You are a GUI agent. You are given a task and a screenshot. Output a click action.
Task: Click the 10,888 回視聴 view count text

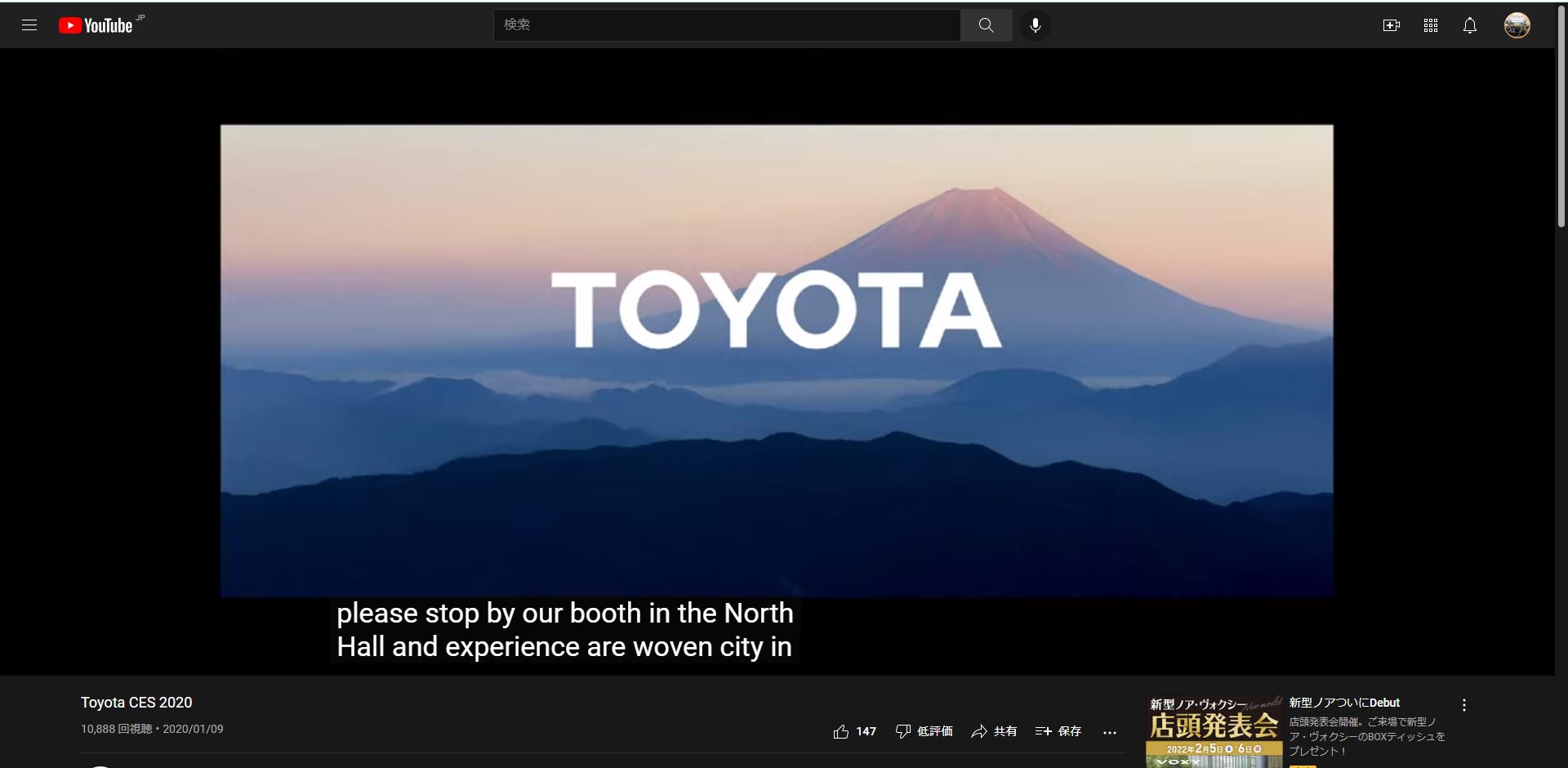pyautogui.click(x=116, y=729)
